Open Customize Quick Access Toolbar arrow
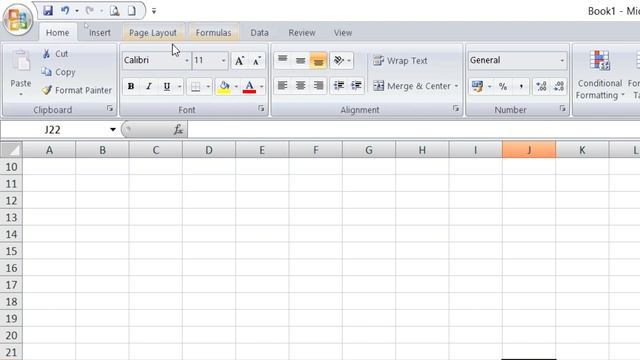 pyautogui.click(x=154, y=11)
